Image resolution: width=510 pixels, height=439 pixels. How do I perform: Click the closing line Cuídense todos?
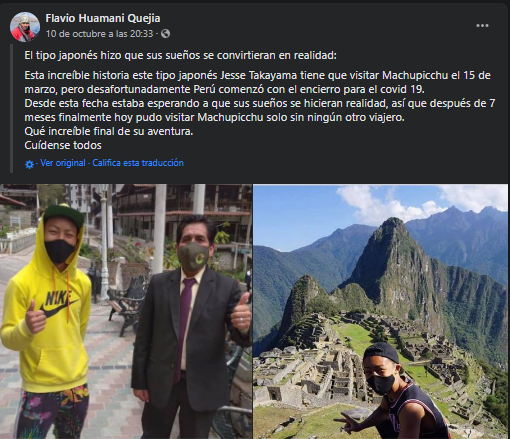click(63, 145)
